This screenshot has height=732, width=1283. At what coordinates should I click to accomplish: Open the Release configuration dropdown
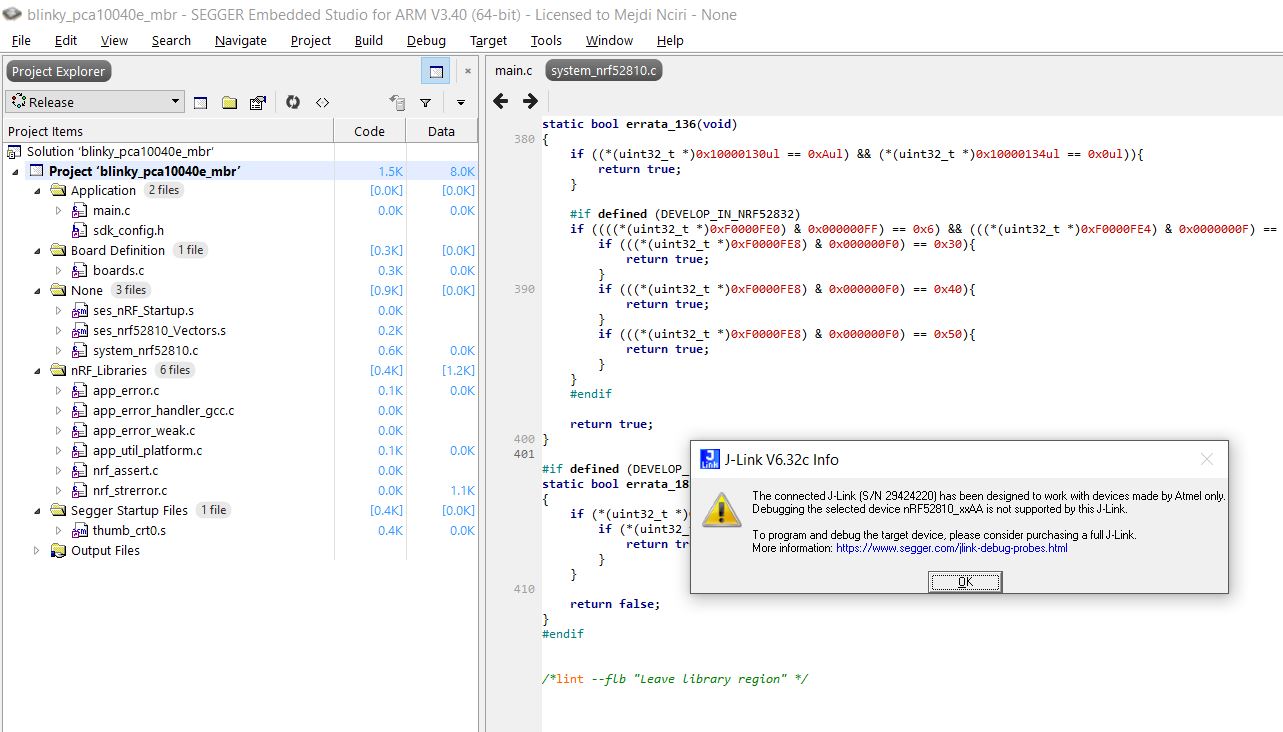pos(95,102)
